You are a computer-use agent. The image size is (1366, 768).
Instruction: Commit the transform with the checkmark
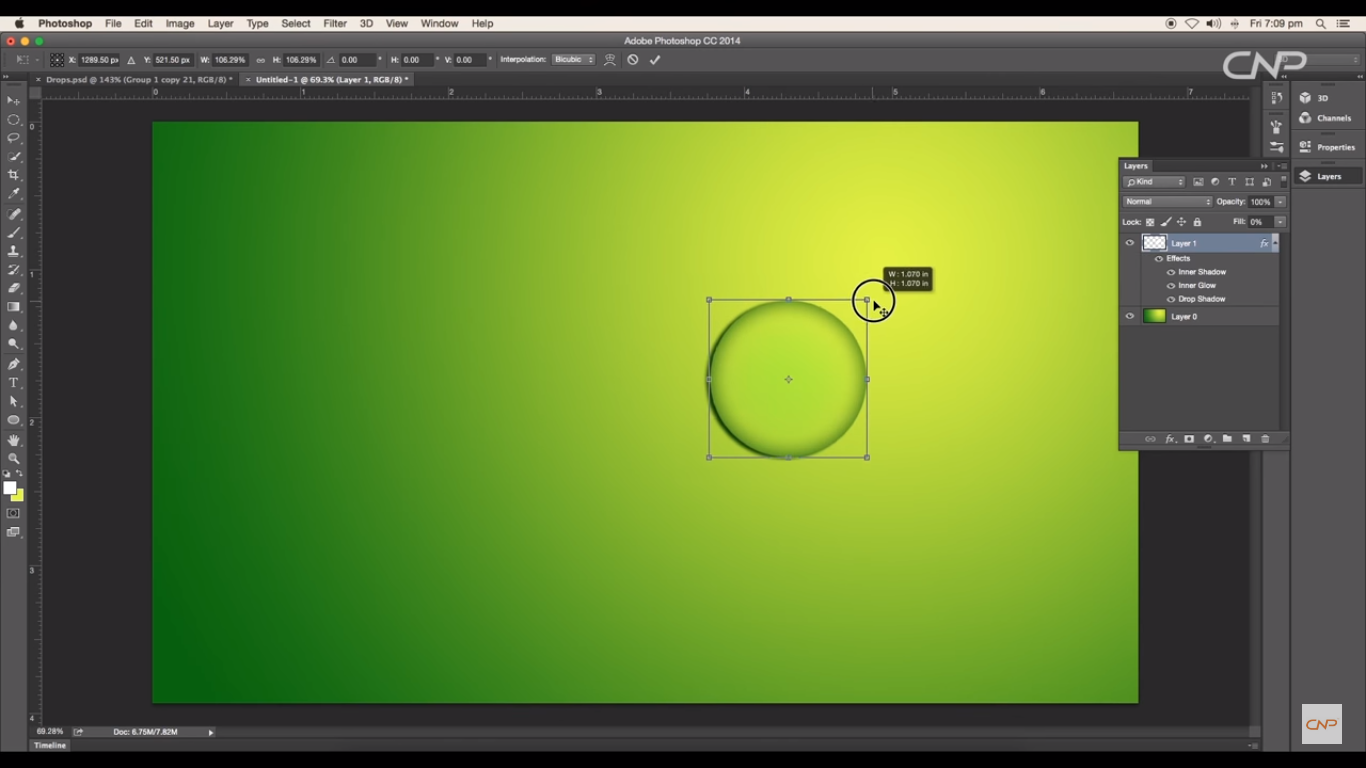655,60
